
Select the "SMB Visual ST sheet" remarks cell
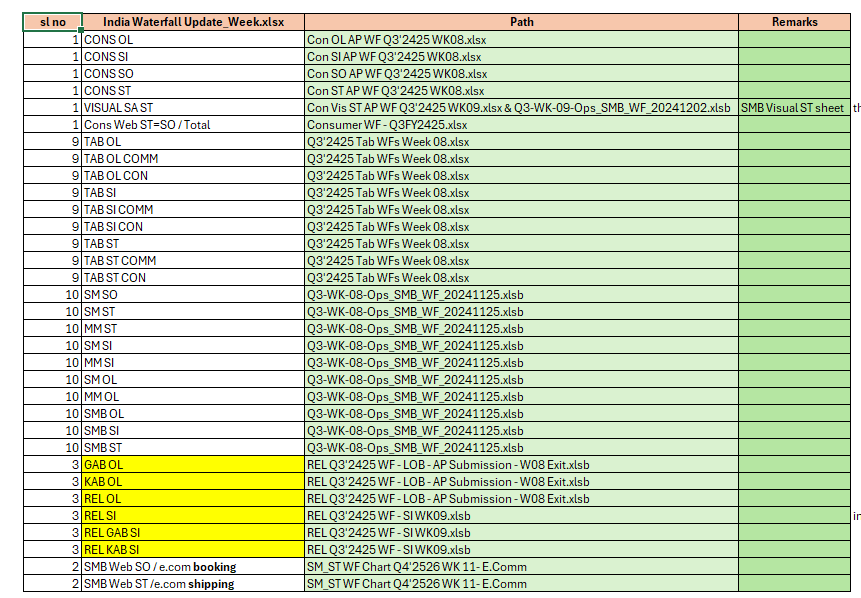[794, 107]
